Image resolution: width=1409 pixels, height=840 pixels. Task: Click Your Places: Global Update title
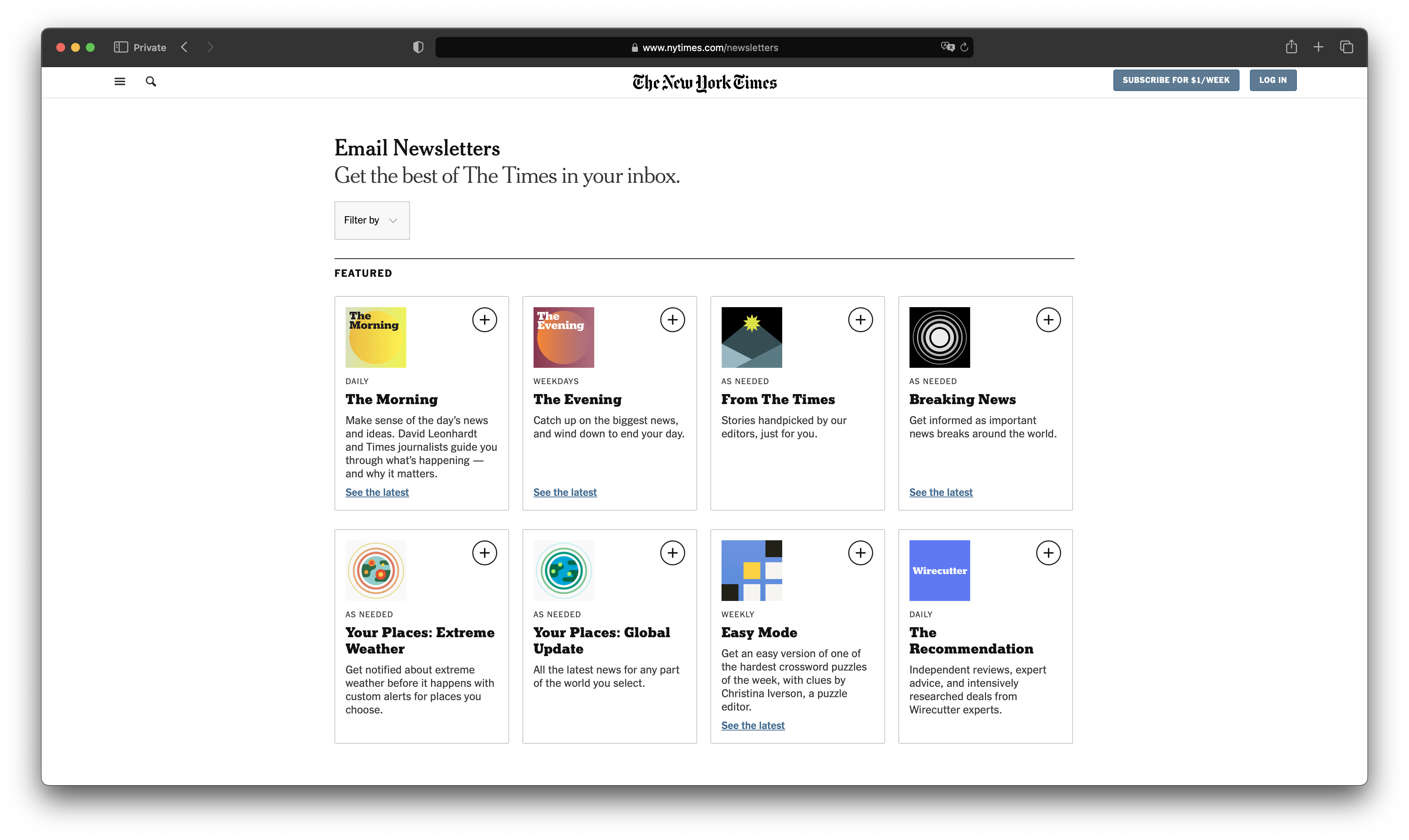pos(602,641)
